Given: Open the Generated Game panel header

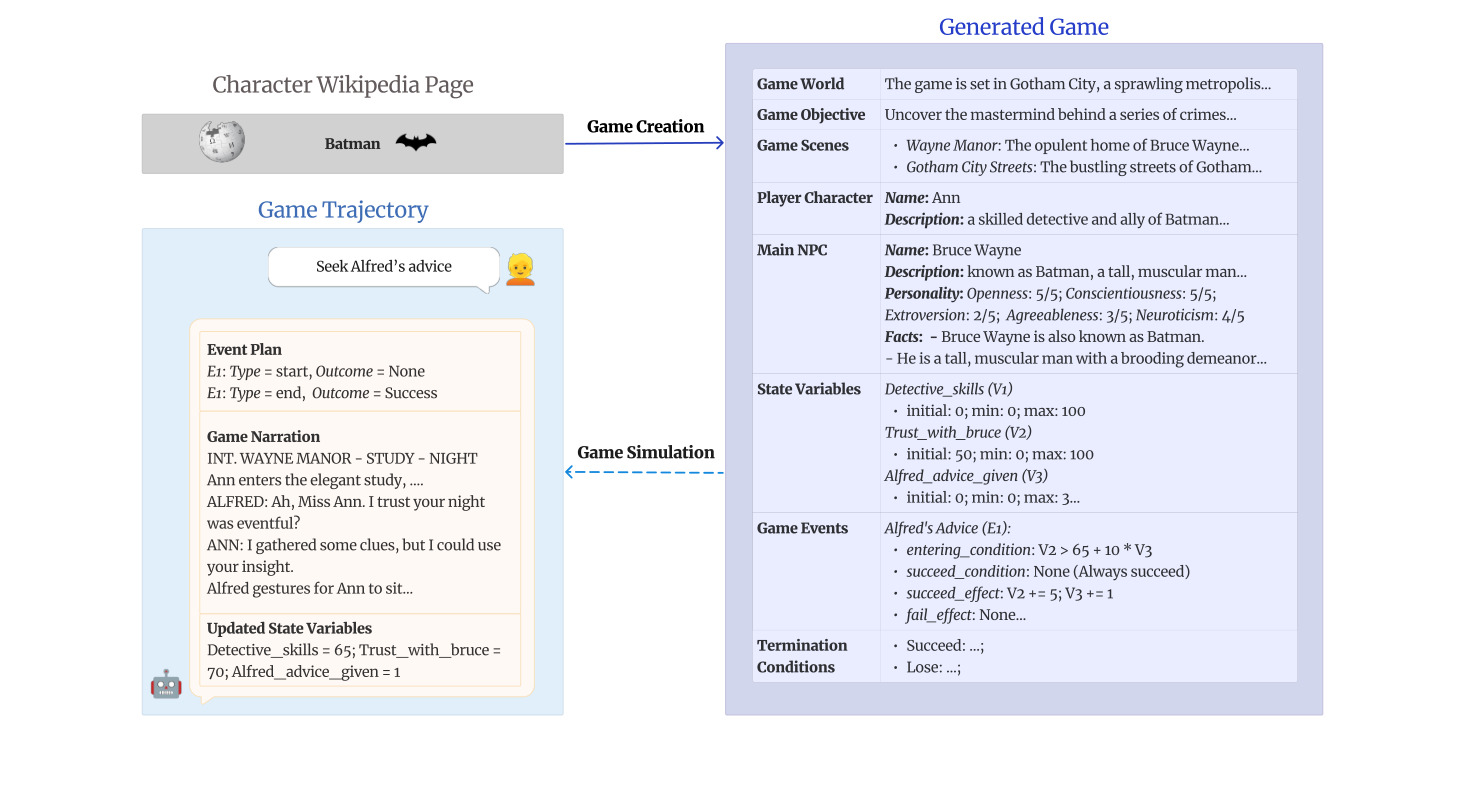Looking at the screenshot, I should (1023, 27).
